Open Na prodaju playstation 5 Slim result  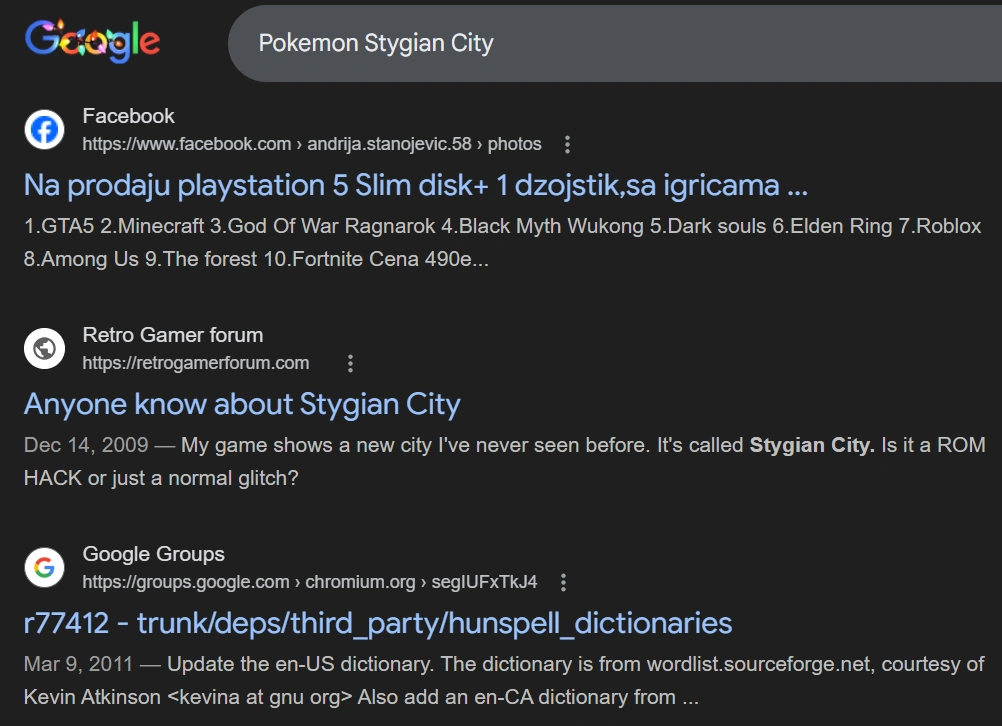416,185
